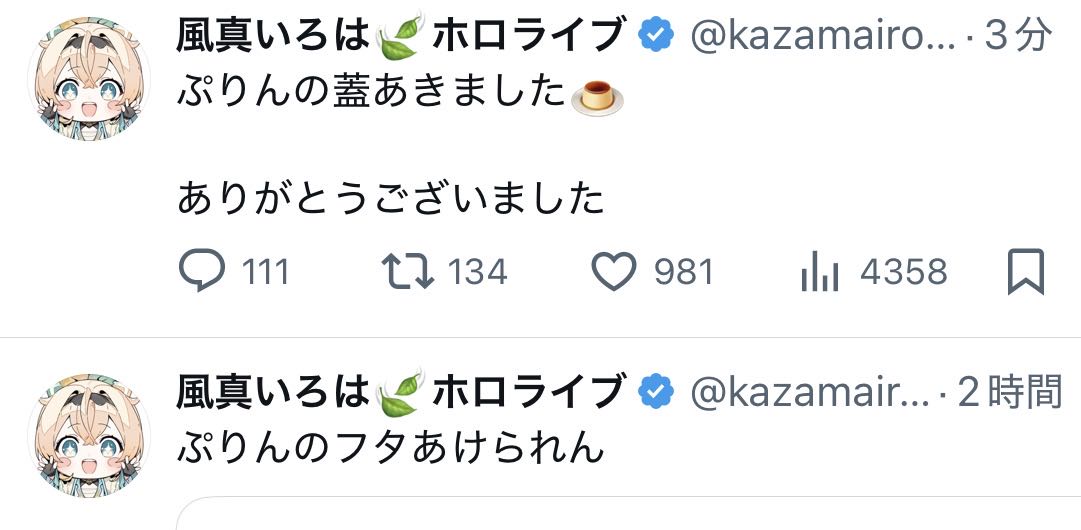
Task: Like the tweet with the heart icon
Action: click(x=615, y=271)
